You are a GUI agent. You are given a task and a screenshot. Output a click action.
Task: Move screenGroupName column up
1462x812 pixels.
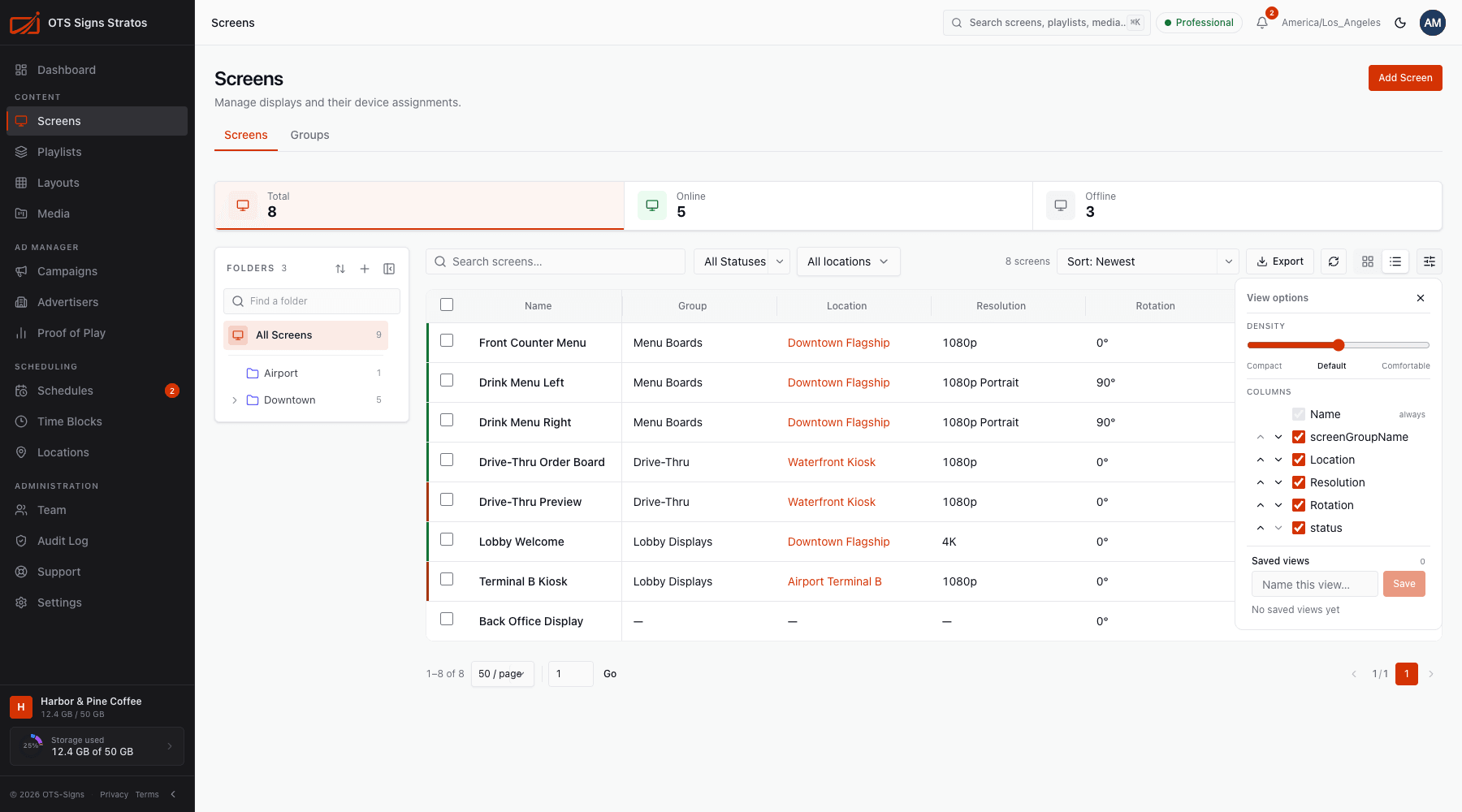click(1261, 437)
